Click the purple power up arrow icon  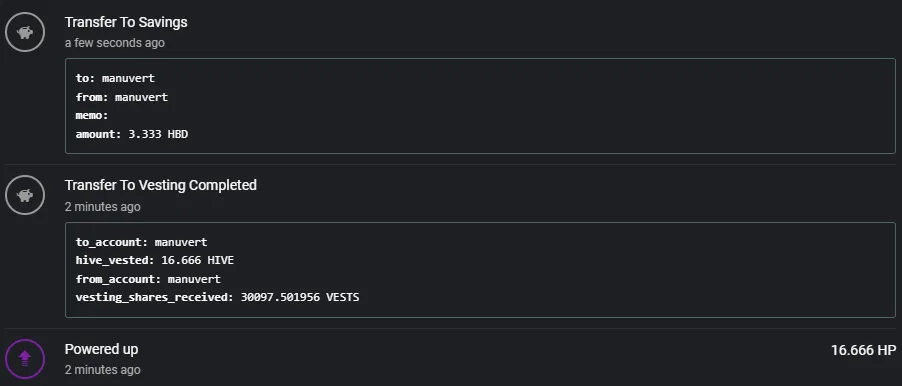[25, 359]
